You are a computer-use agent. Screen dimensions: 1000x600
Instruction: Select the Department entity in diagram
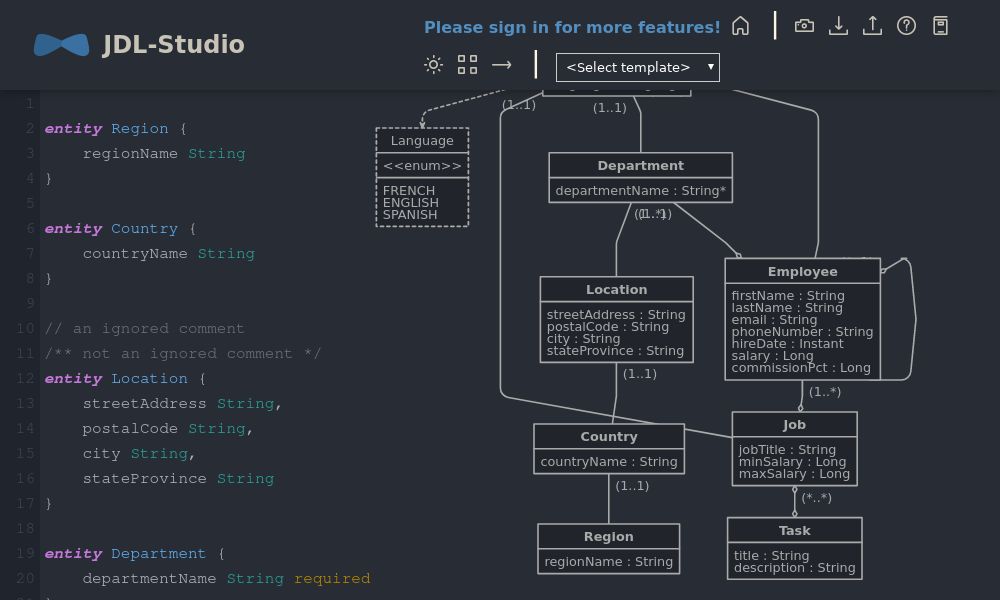click(640, 165)
